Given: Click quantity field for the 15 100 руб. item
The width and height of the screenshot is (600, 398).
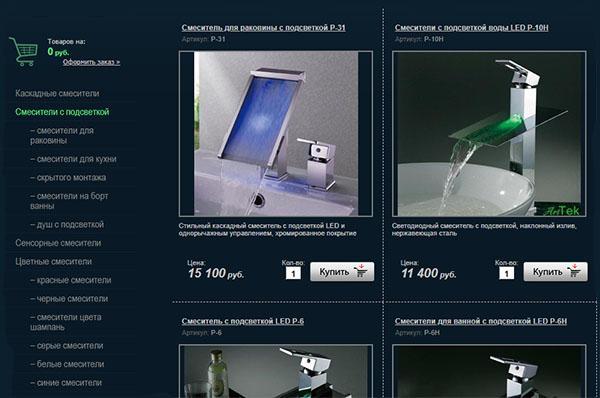Looking at the screenshot, I should click(293, 273).
